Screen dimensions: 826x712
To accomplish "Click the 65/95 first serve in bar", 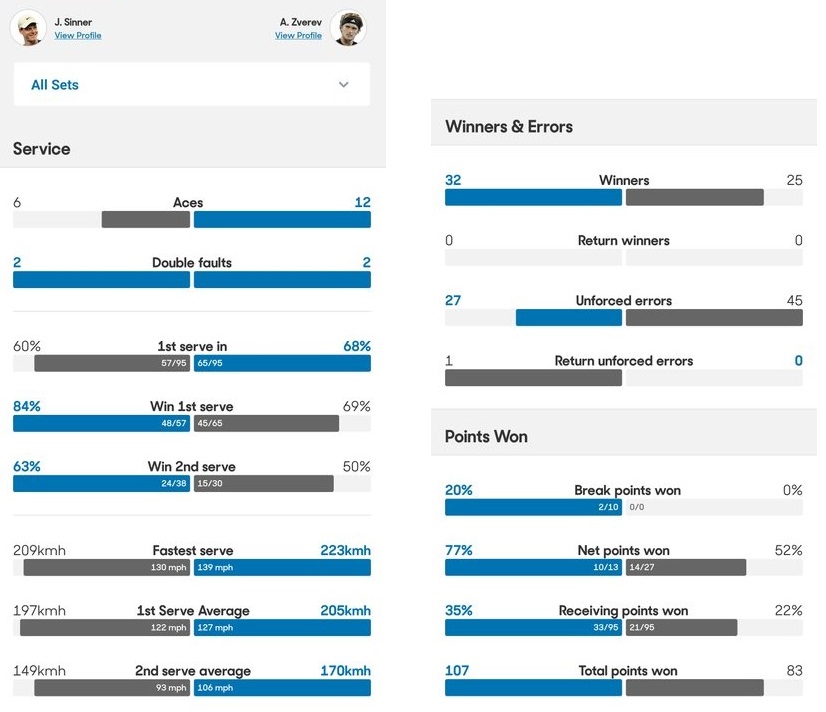I will point(282,363).
